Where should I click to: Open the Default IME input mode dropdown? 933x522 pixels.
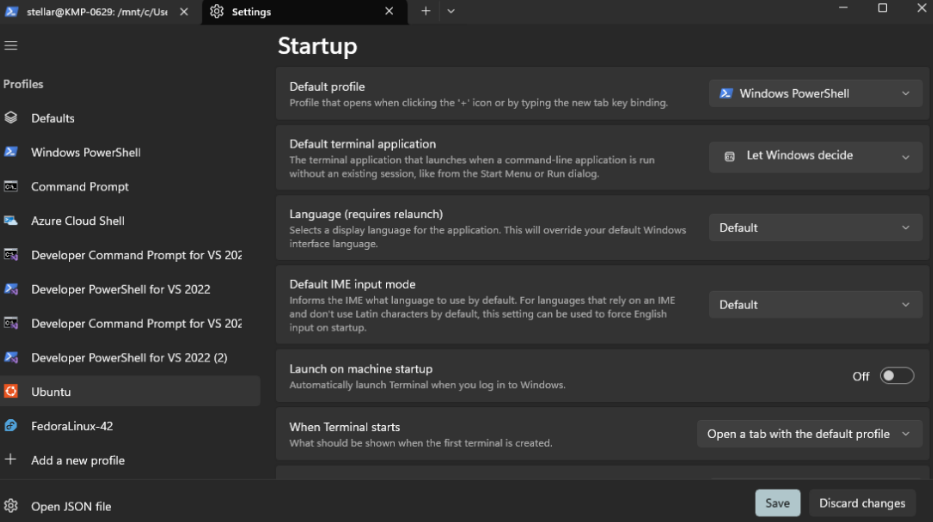[x=815, y=305]
